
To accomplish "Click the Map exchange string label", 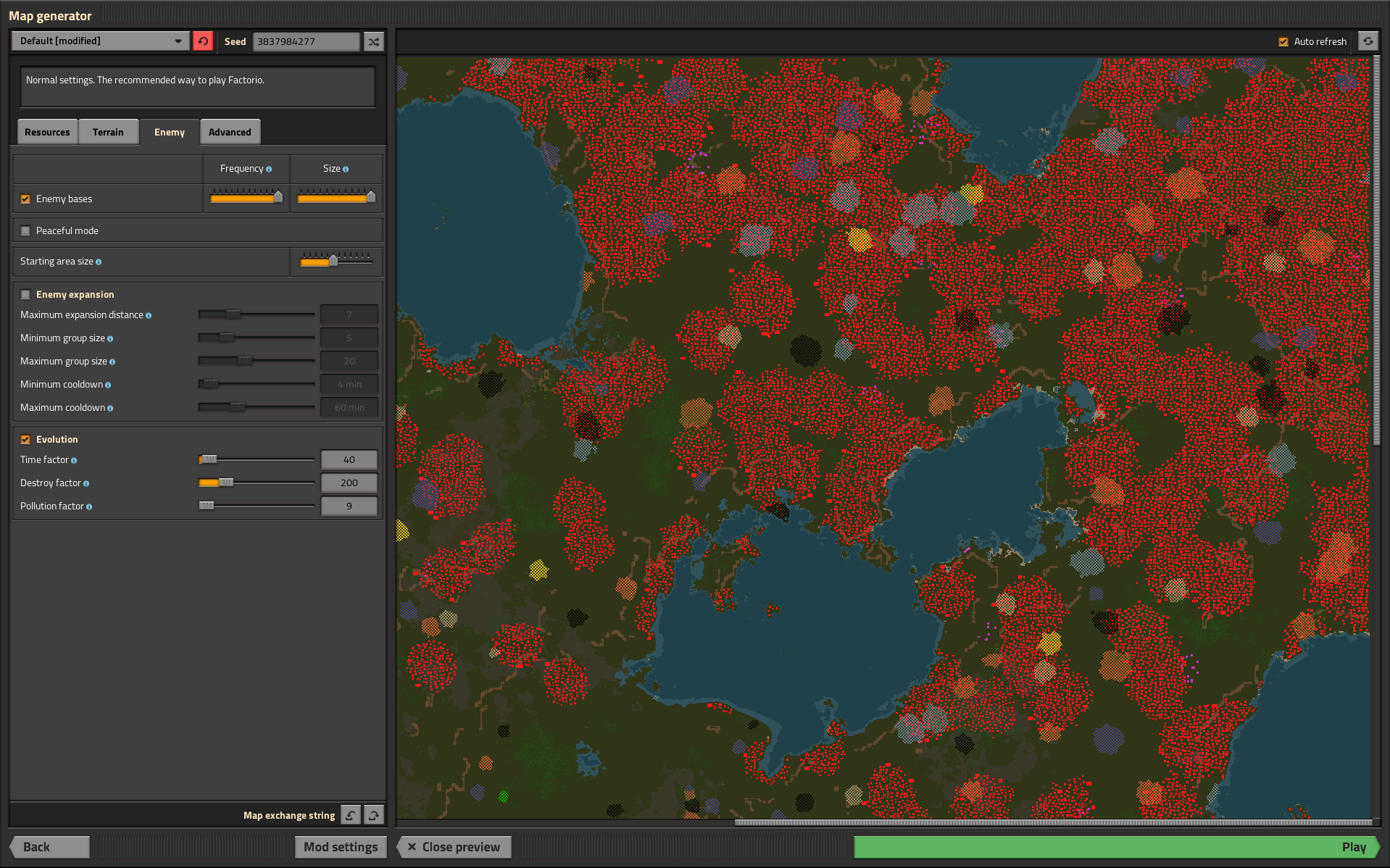I will [x=289, y=815].
